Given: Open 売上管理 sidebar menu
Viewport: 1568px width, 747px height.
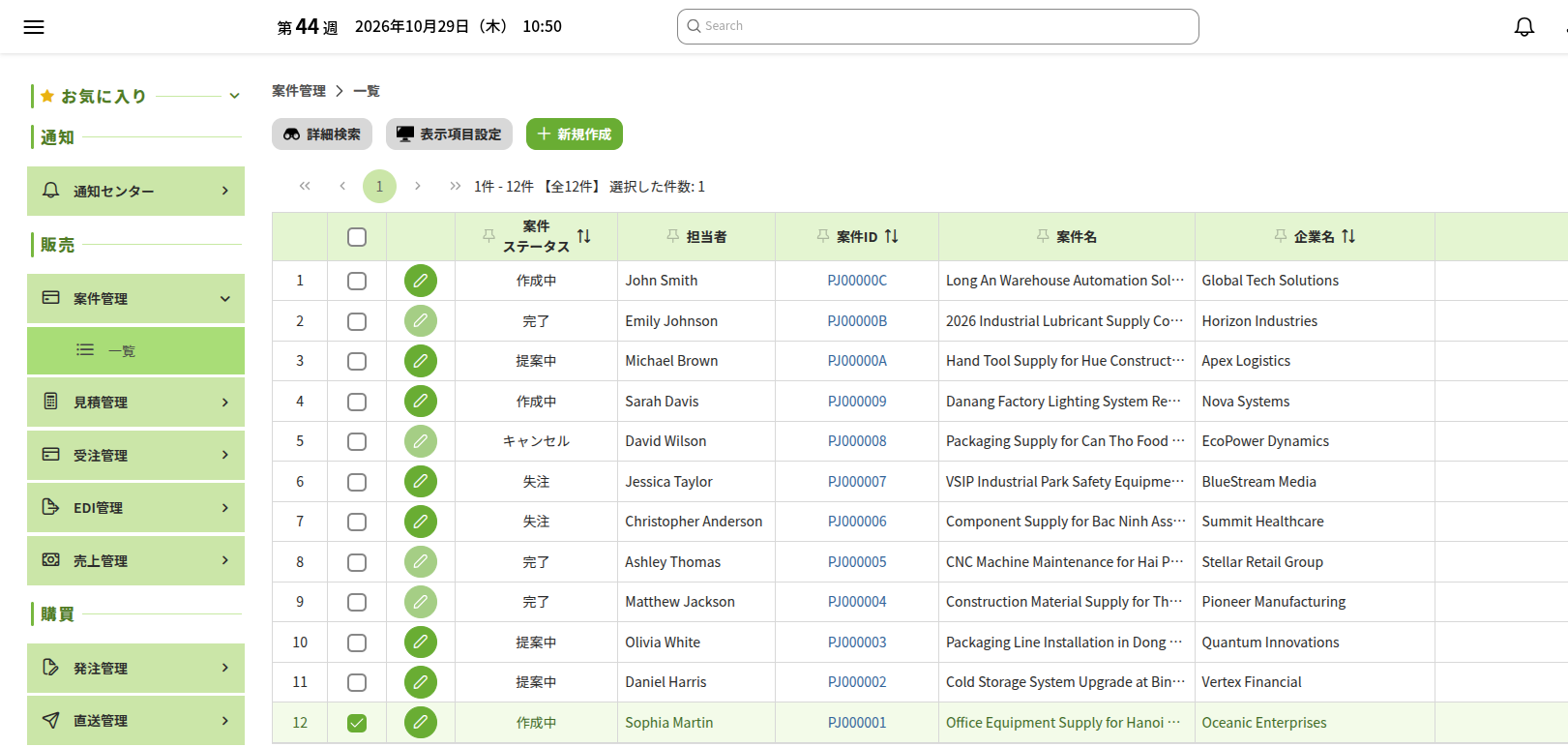Looking at the screenshot, I should point(135,560).
